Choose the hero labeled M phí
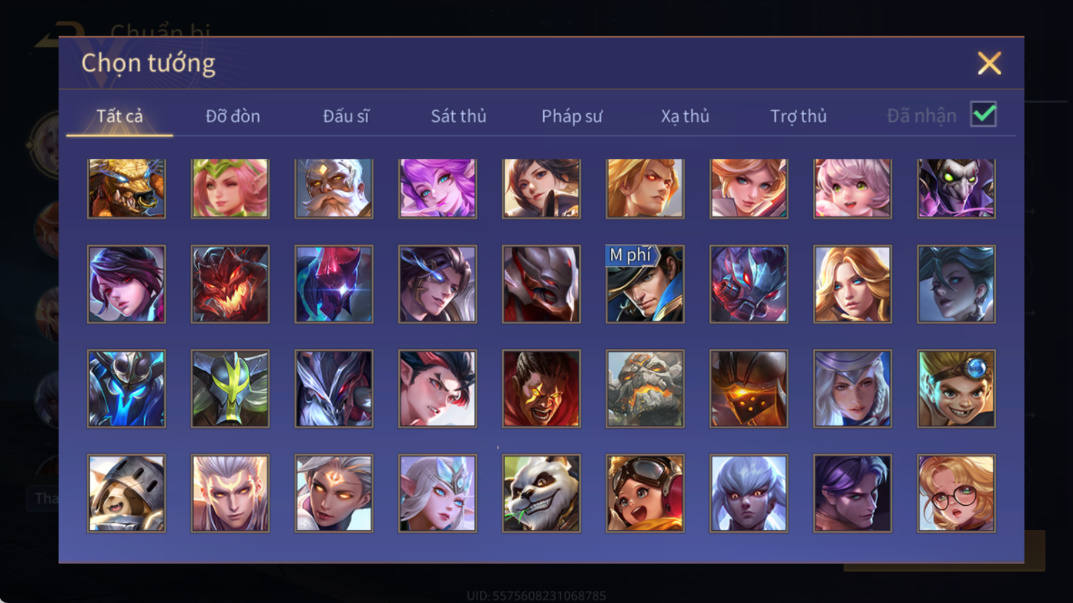The image size is (1073, 603). point(645,284)
